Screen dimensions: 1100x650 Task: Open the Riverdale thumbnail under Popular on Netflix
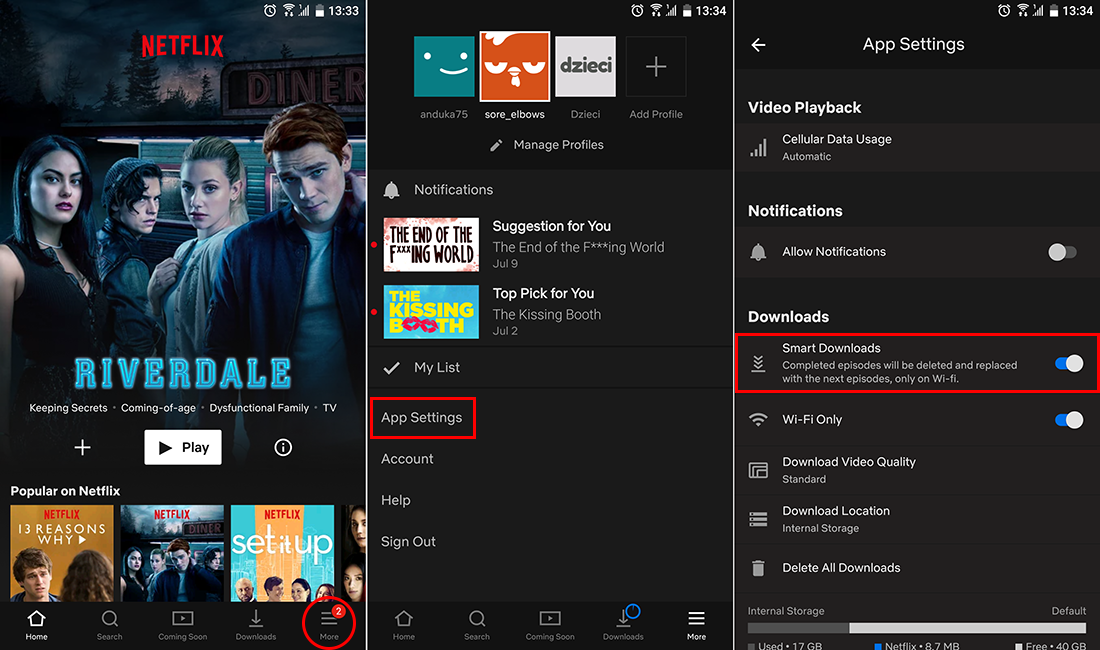point(172,553)
